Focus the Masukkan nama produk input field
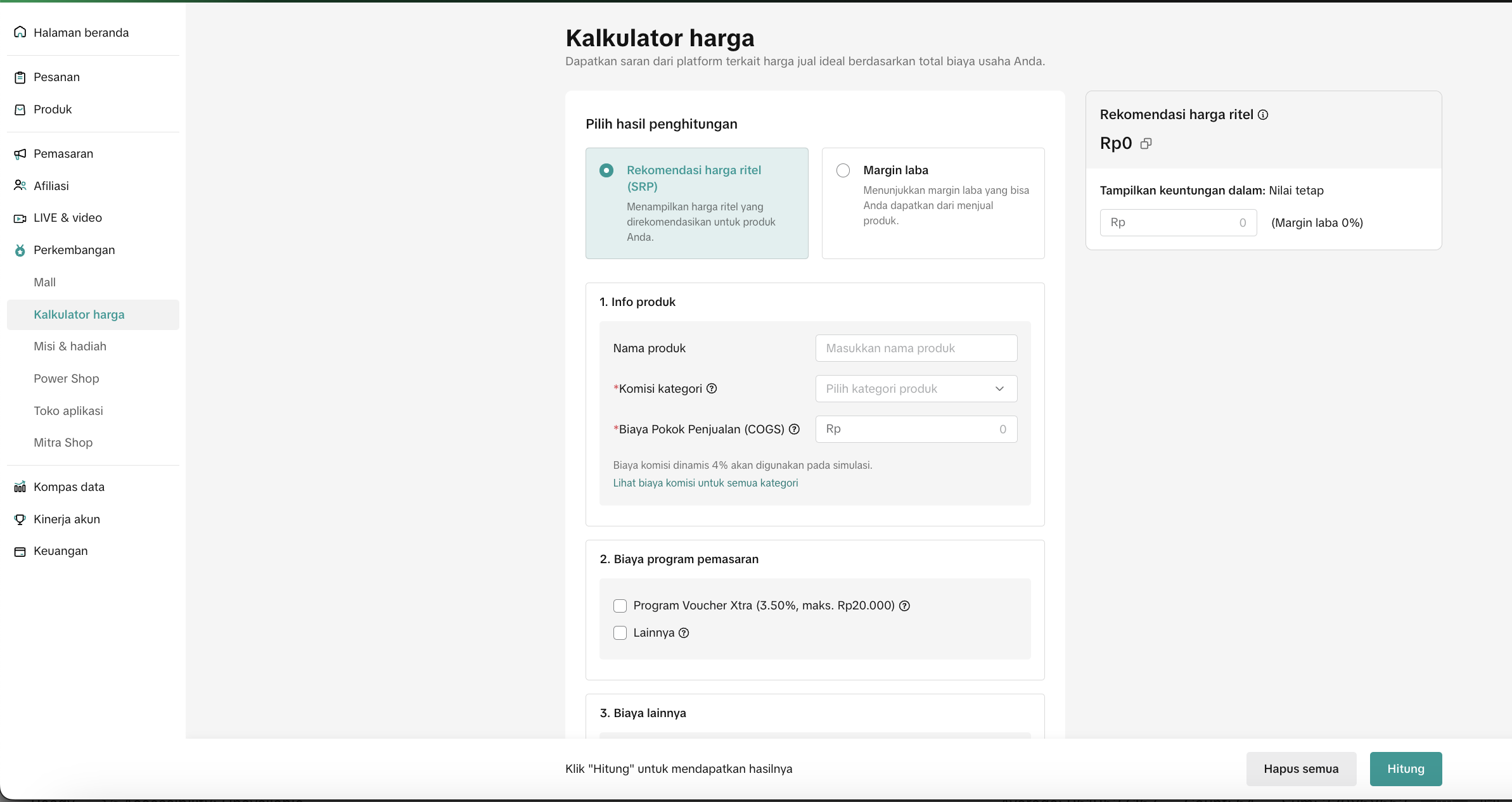The width and height of the screenshot is (1512, 802). pyautogui.click(x=916, y=348)
